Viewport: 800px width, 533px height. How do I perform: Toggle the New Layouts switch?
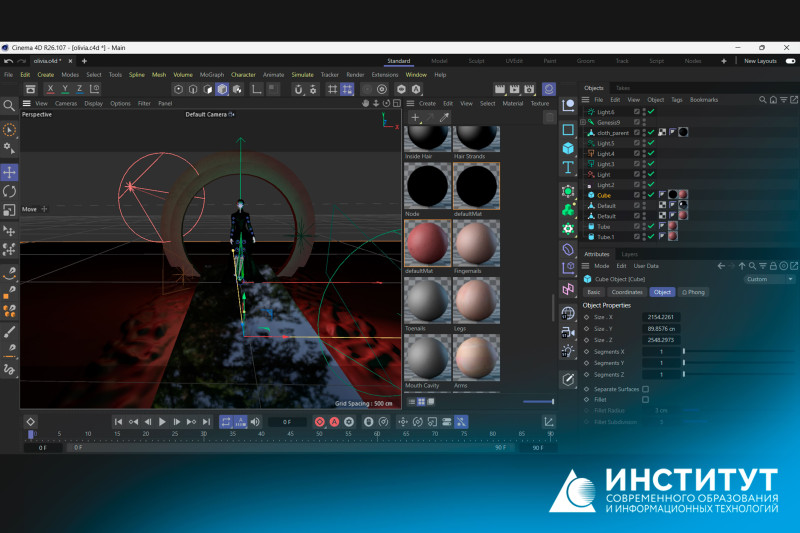point(785,61)
